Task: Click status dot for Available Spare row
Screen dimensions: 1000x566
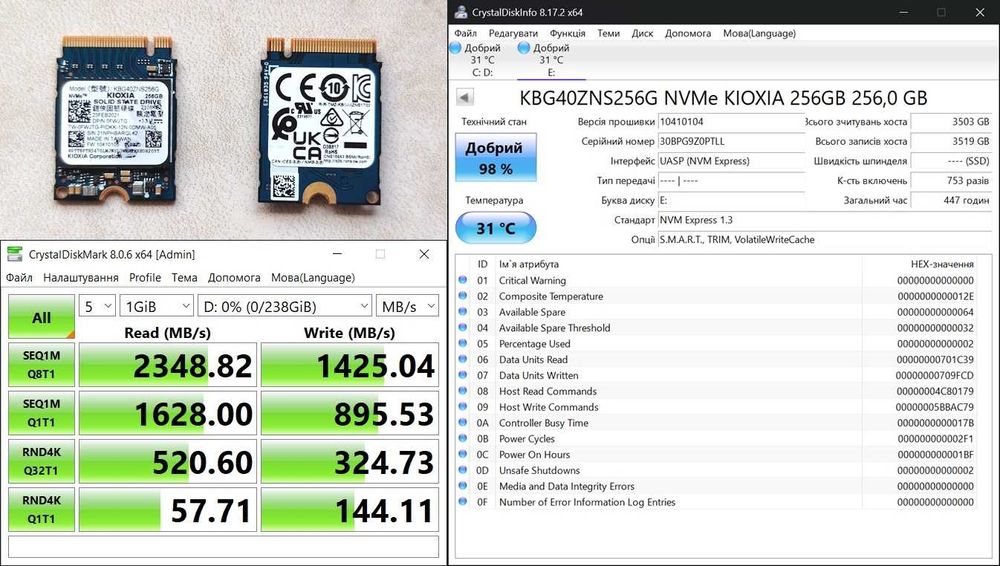Action: [x=463, y=312]
